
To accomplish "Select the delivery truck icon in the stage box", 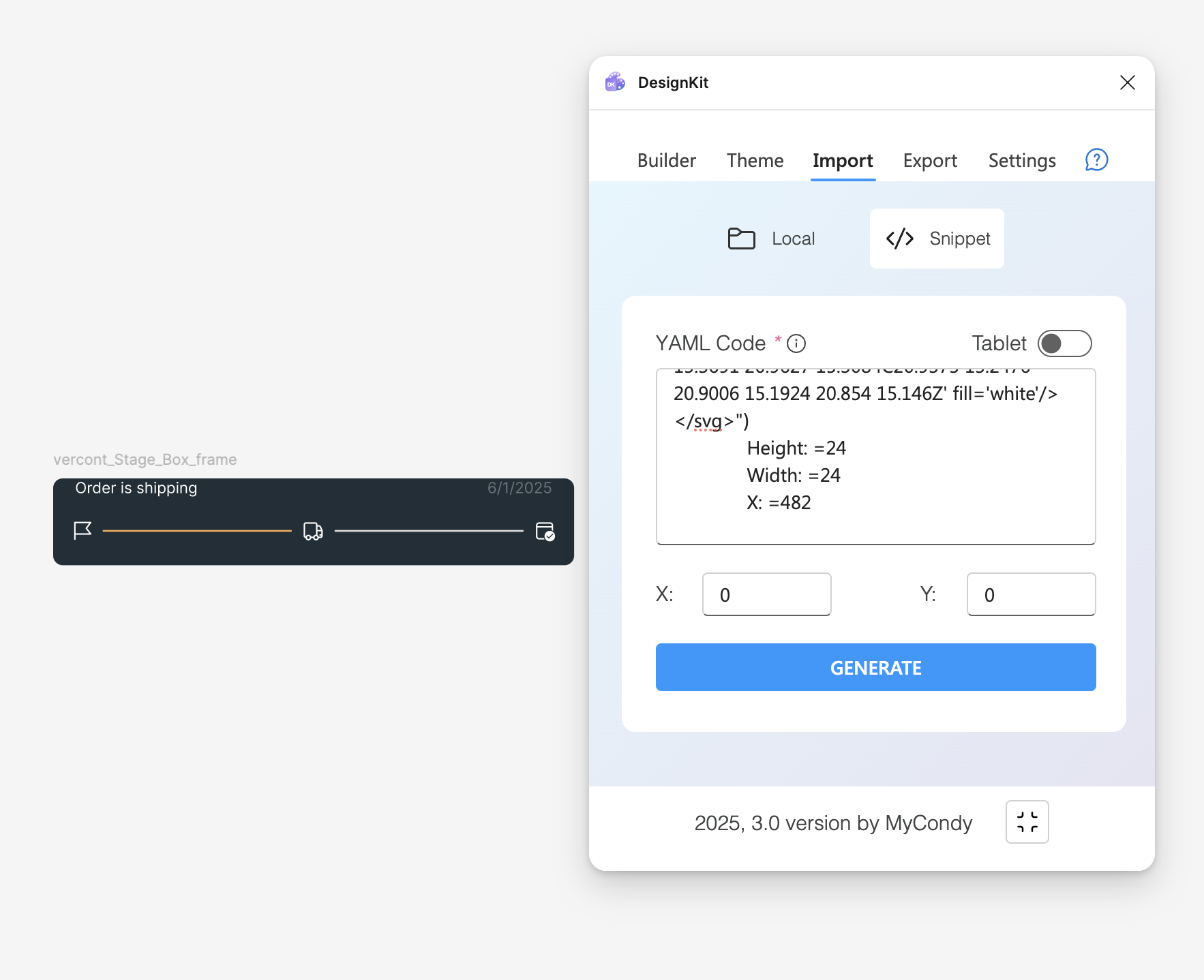I will [x=313, y=531].
